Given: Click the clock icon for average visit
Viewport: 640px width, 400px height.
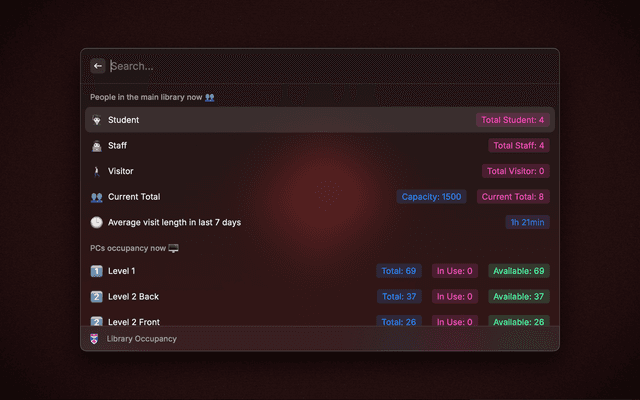Looking at the screenshot, I should tap(96, 222).
